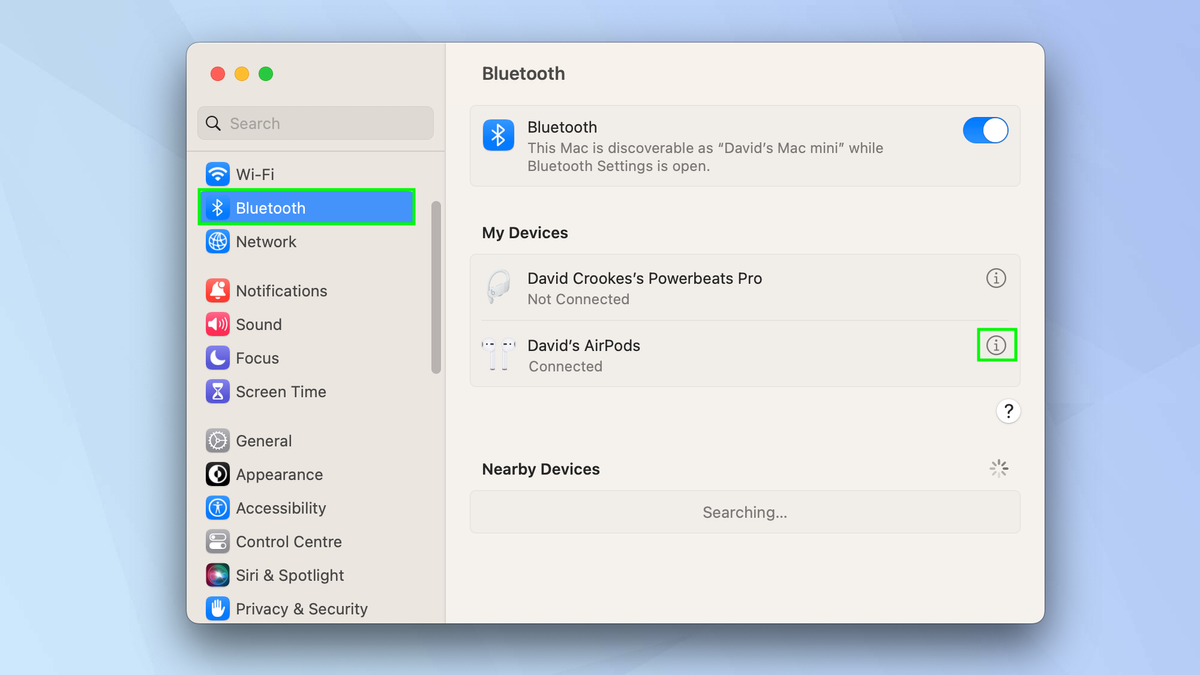Click the Control Centre icon
This screenshot has height=675, width=1200.
218,542
